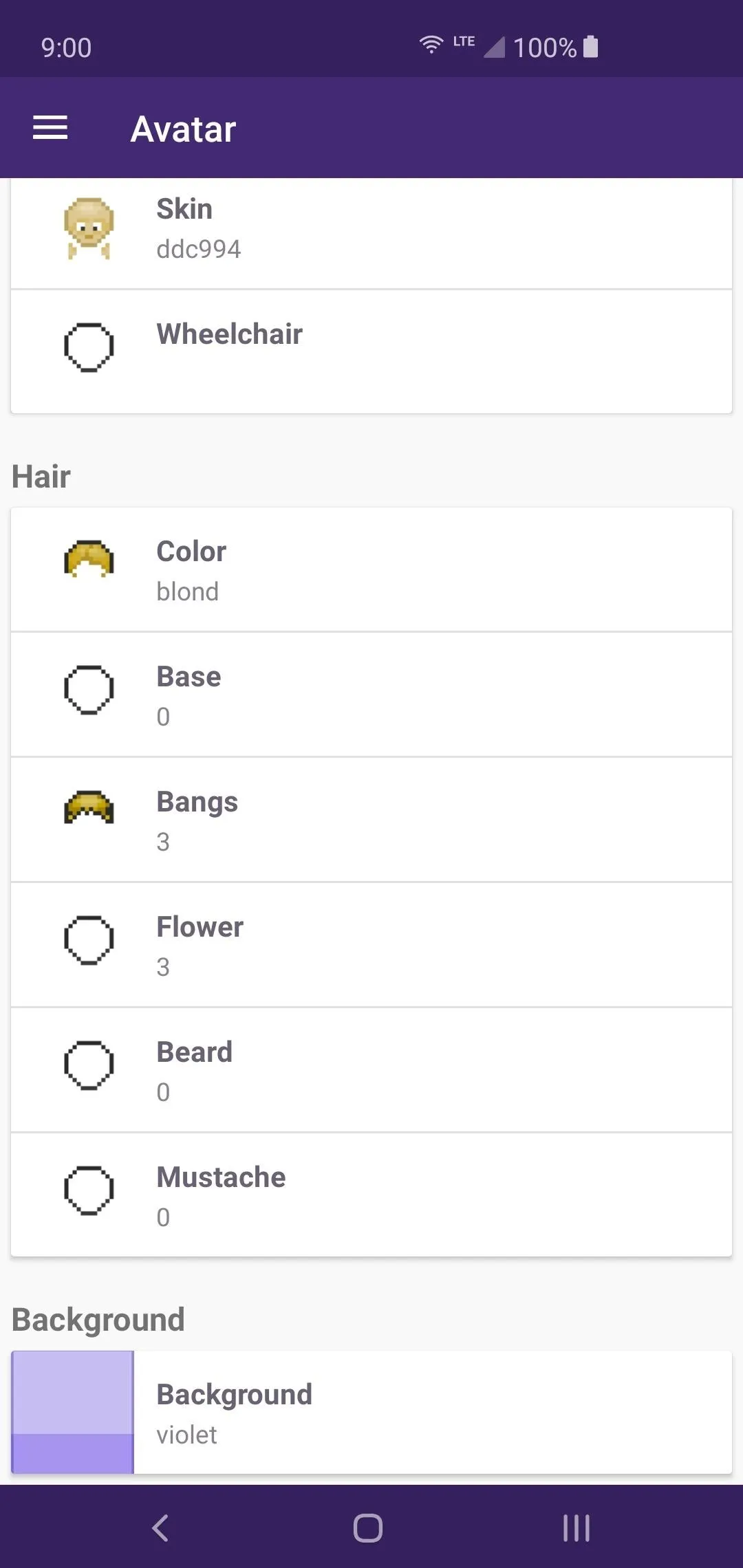Tap the empty Flower icon placeholder
743x1568 pixels.
click(89, 939)
